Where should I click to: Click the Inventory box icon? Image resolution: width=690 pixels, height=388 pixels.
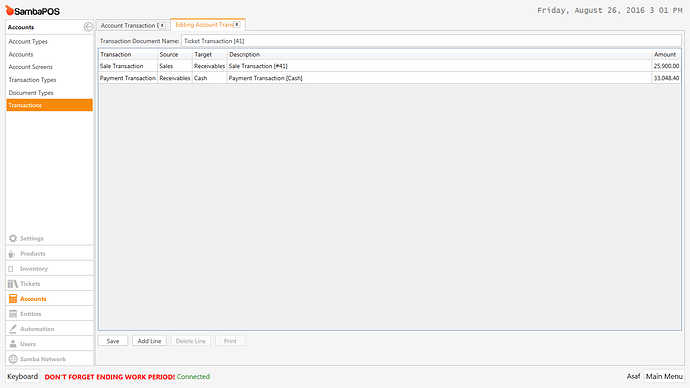pos(11,269)
